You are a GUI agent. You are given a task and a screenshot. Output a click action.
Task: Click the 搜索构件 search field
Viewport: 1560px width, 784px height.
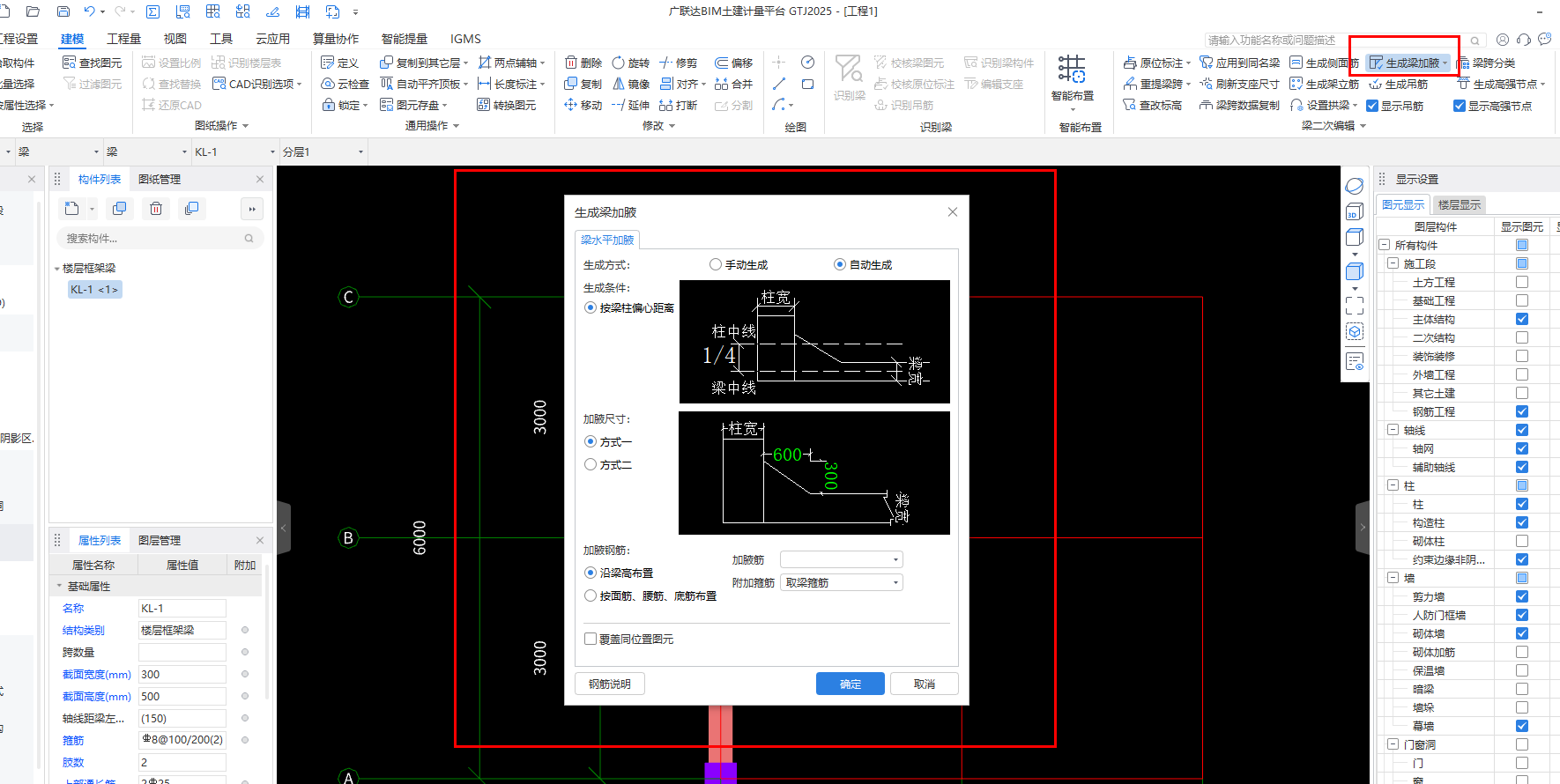pos(160,238)
